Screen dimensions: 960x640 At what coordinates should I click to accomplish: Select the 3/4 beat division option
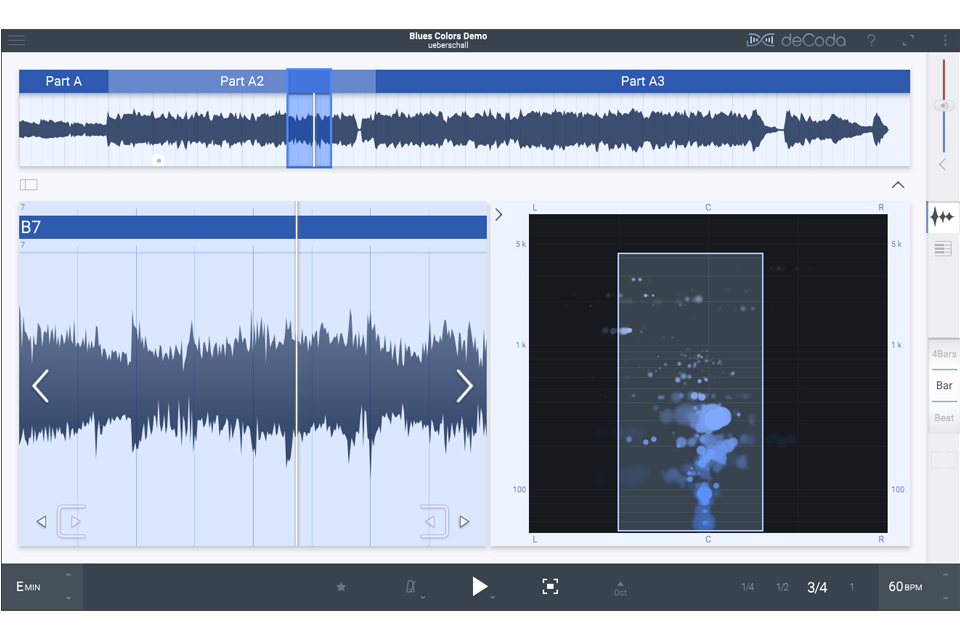[816, 587]
